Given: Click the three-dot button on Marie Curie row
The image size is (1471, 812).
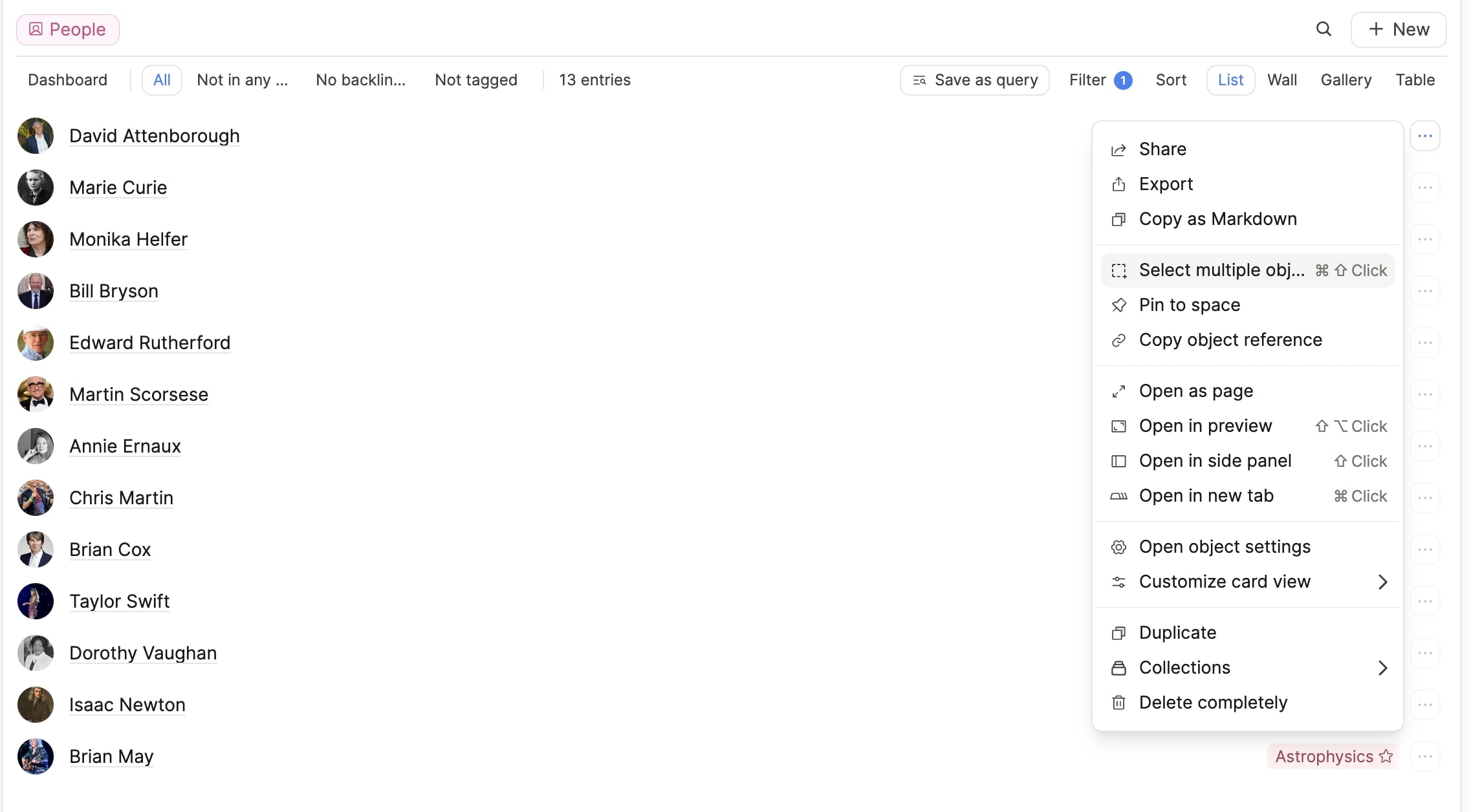Looking at the screenshot, I should pos(1424,187).
